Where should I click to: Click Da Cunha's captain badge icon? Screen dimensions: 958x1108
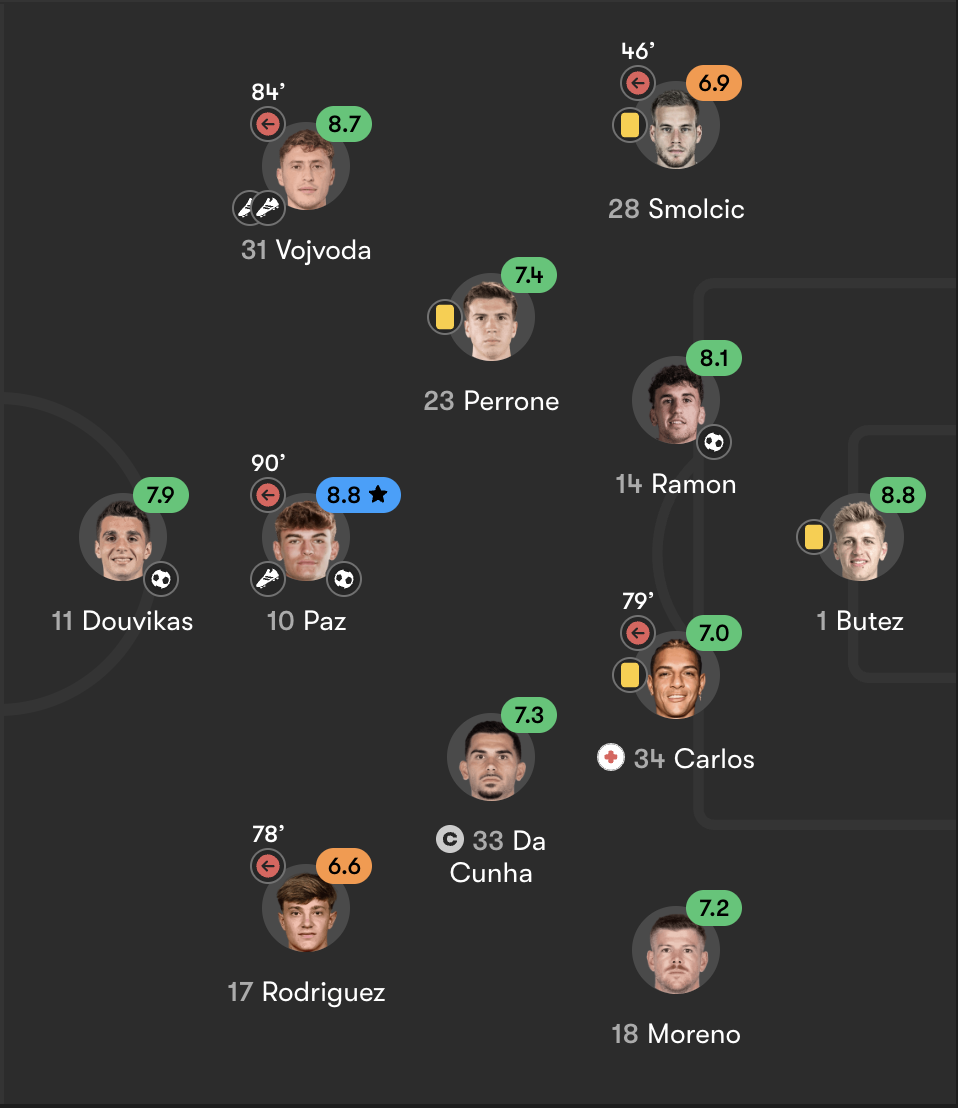(451, 839)
